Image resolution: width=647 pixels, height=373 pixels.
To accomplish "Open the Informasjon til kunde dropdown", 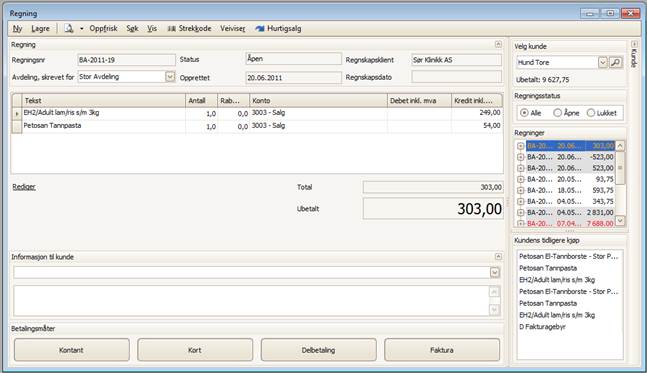I will click(x=495, y=272).
